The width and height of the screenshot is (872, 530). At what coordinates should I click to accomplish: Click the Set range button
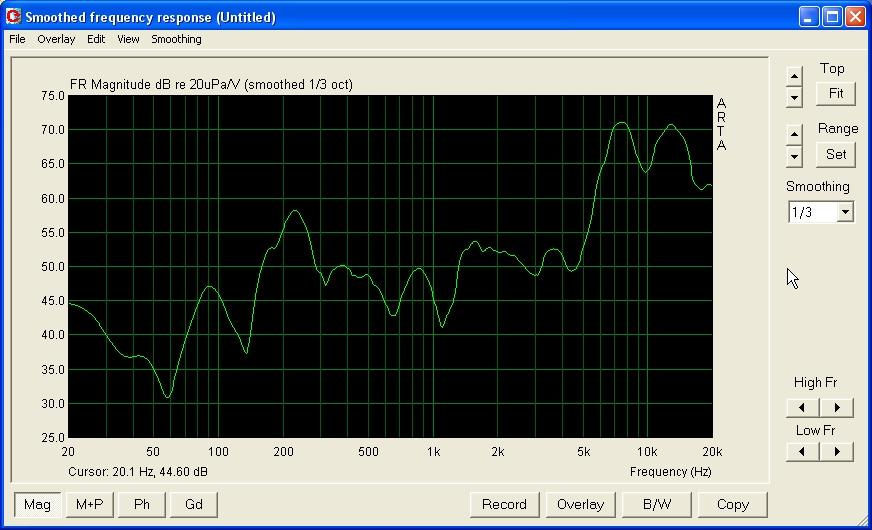[x=835, y=154]
